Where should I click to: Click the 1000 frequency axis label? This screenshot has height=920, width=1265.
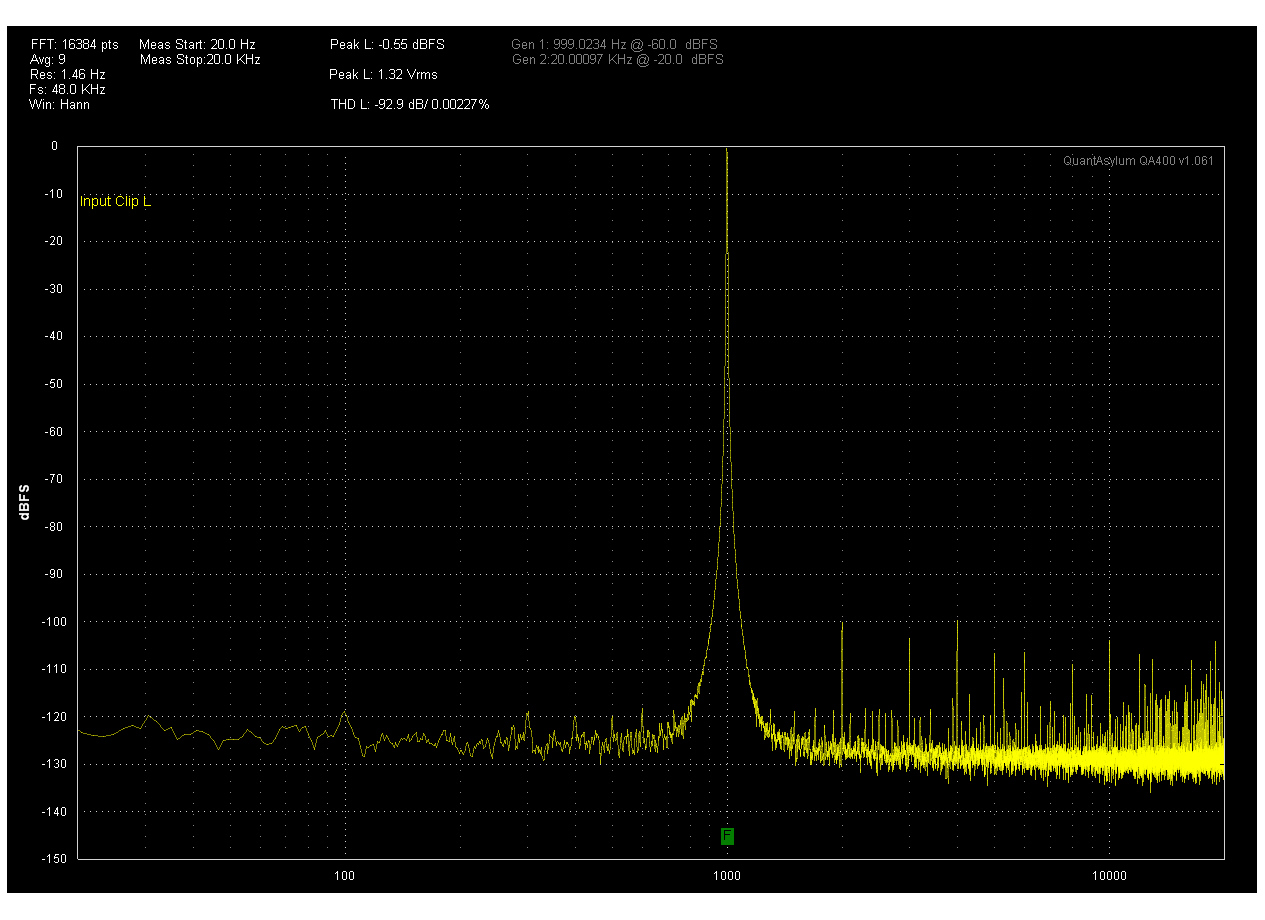click(726, 876)
